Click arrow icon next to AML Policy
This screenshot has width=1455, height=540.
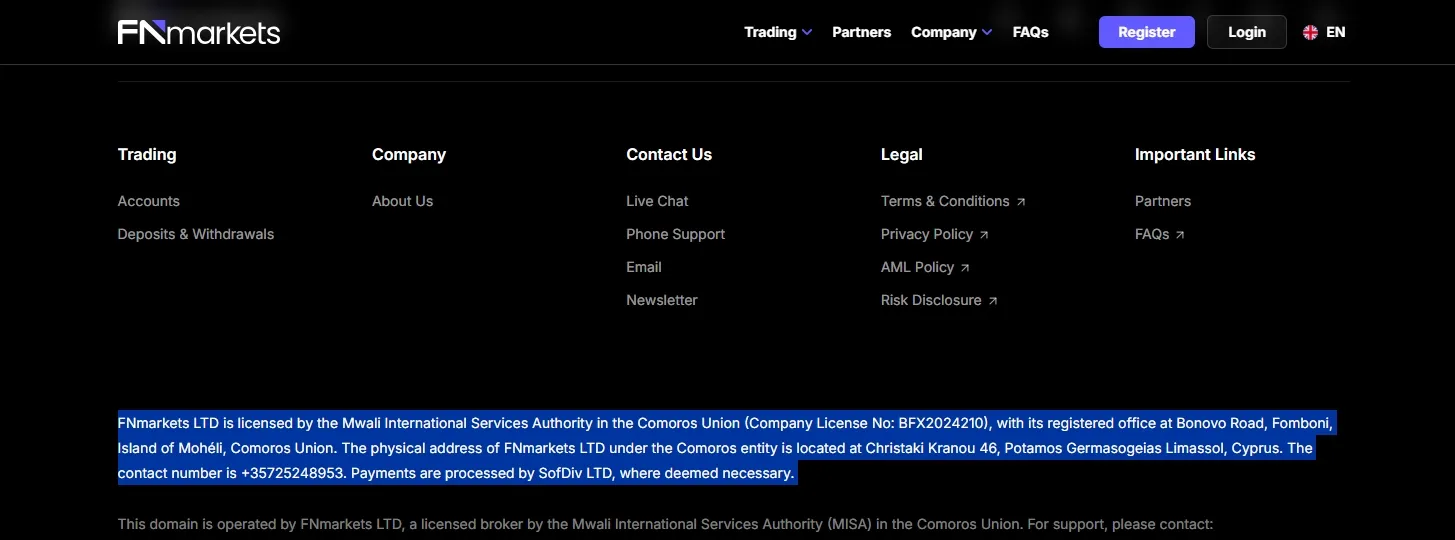coord(965,268)
